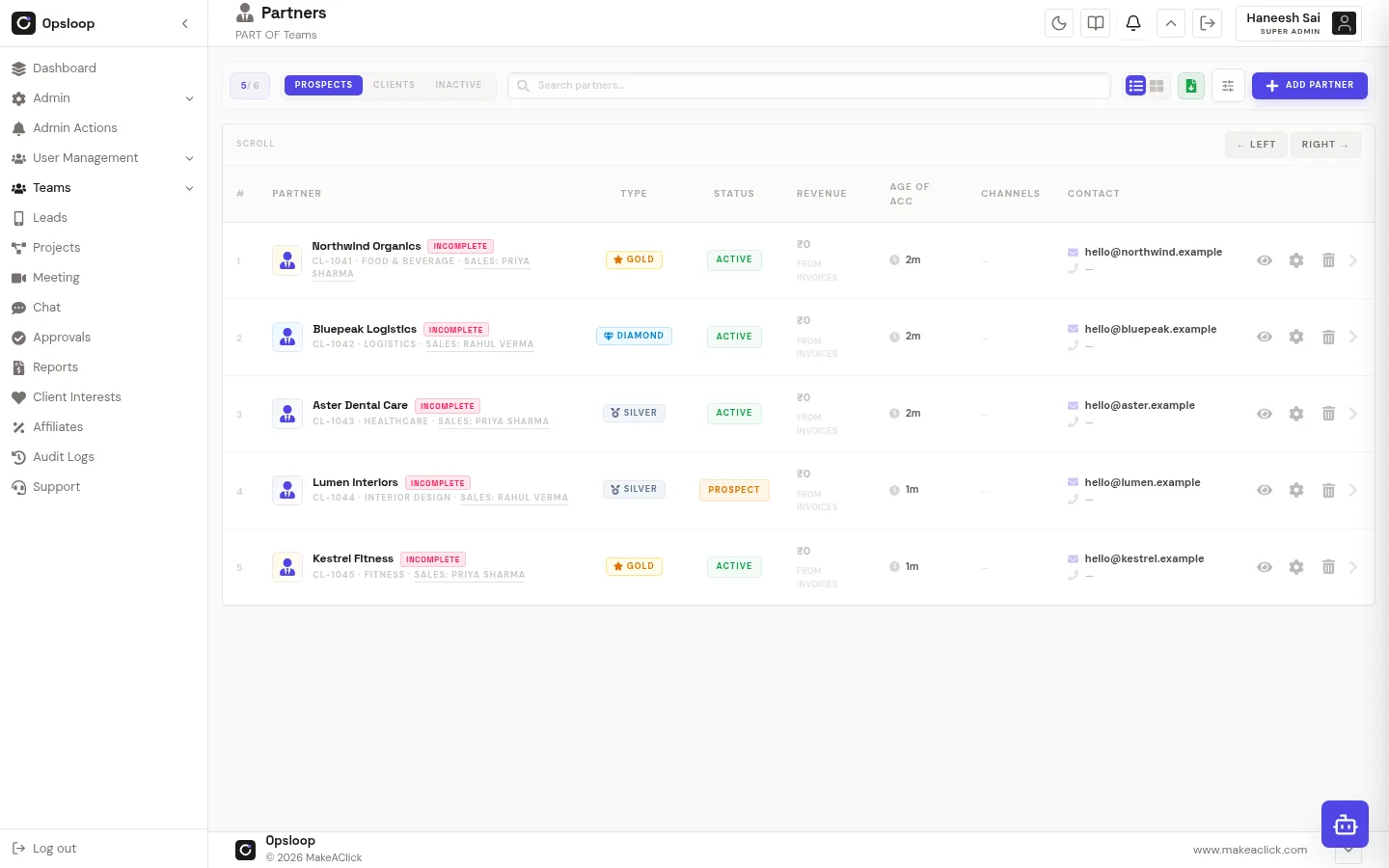Select the Prospects tab
Screen dimensions: 1389x868
(x=323, y=85)
